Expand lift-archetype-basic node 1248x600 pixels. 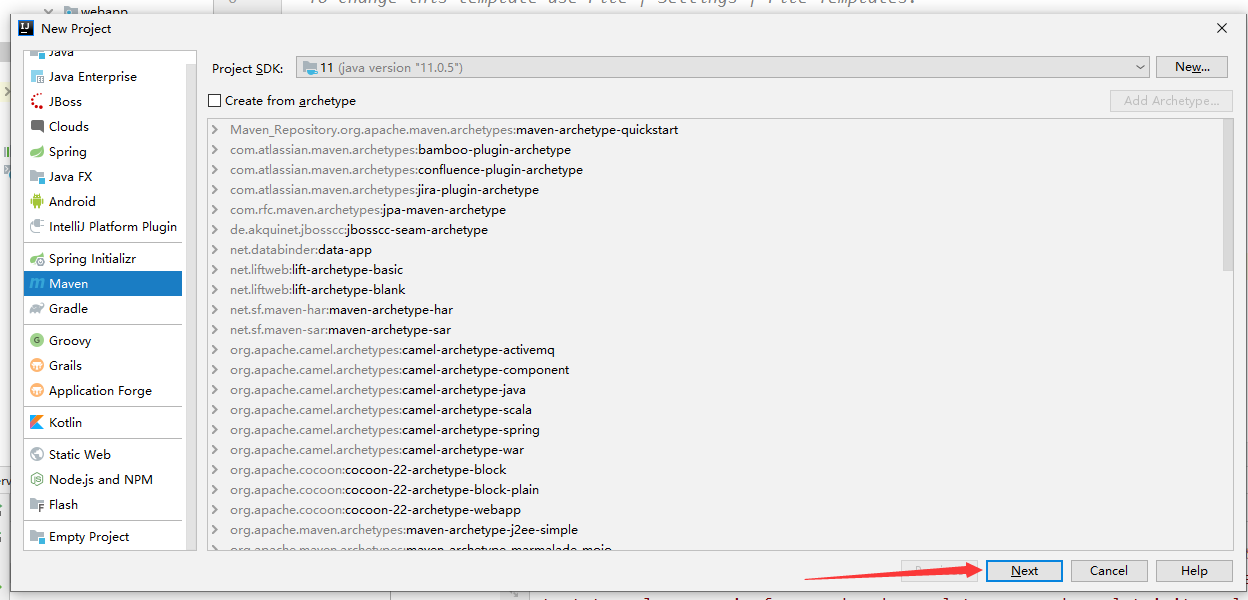[215, 270]
